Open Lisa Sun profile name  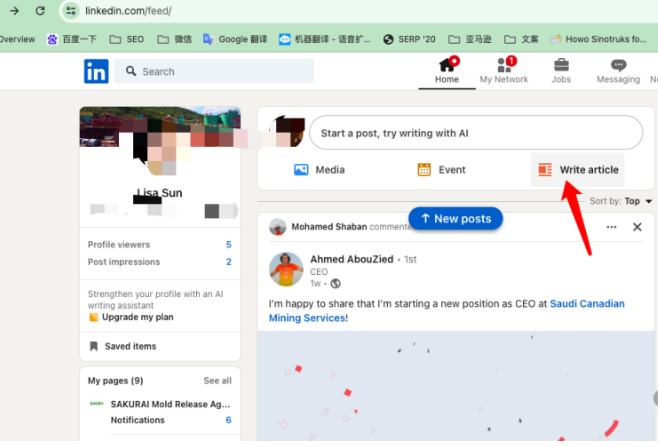160,193
